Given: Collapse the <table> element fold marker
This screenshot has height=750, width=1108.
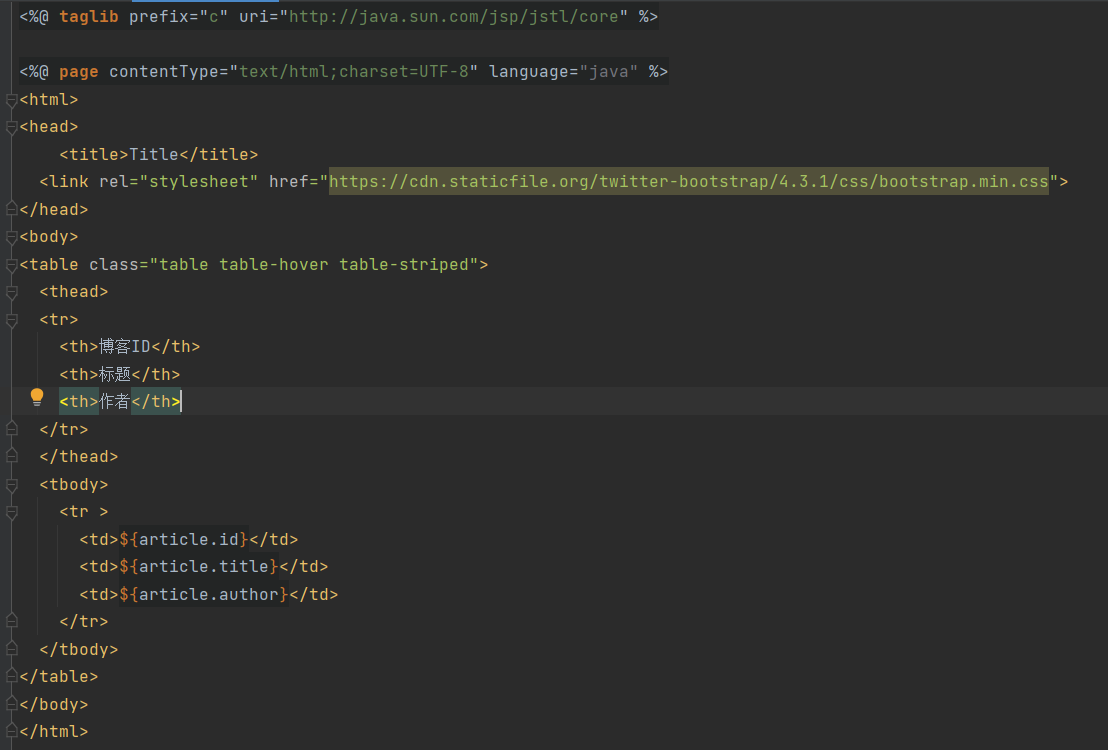Looking at the screenshot, I should 11,265.
